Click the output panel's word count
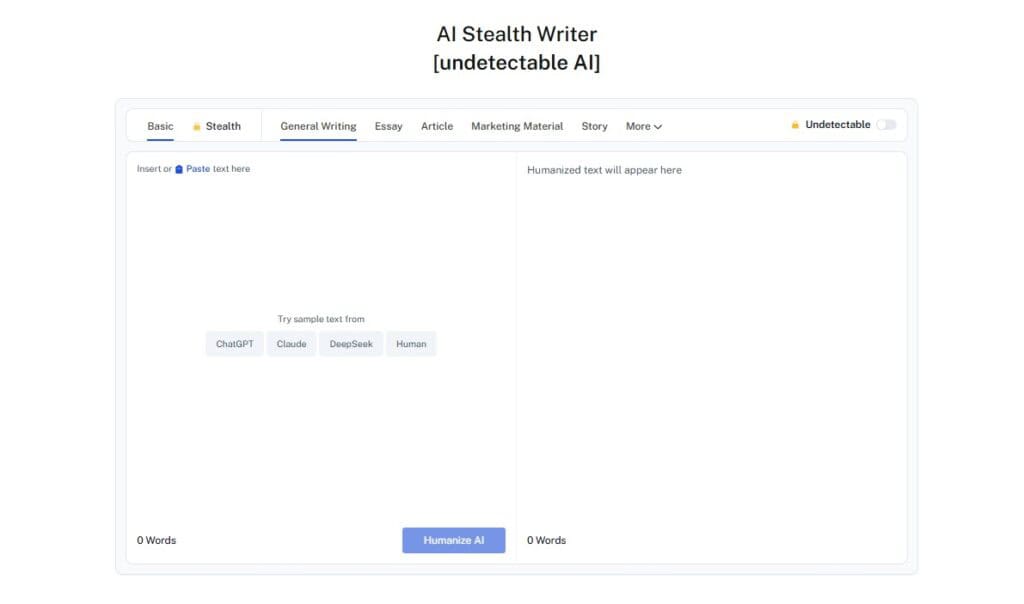This screenshot has width=1024, height=604. pyautogui.click(x=546, y=541)
